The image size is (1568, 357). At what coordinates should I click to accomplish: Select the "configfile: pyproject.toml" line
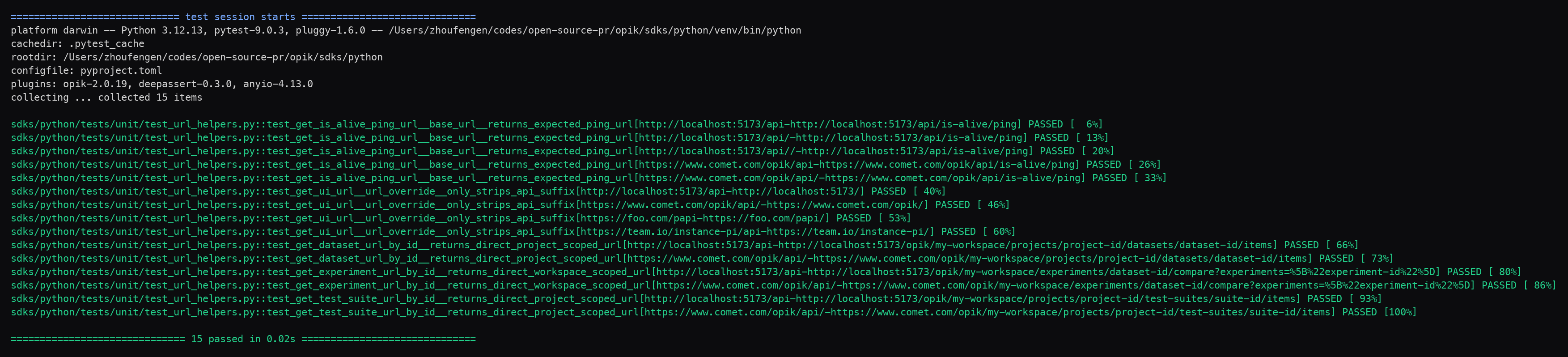point(86,71)
